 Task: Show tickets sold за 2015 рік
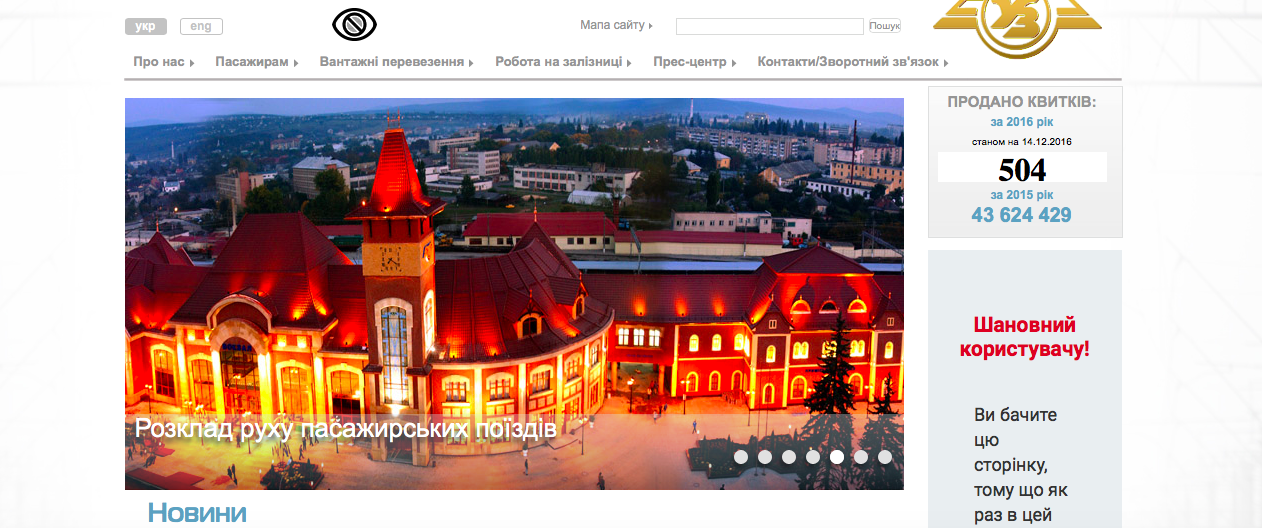(1022, 195)
